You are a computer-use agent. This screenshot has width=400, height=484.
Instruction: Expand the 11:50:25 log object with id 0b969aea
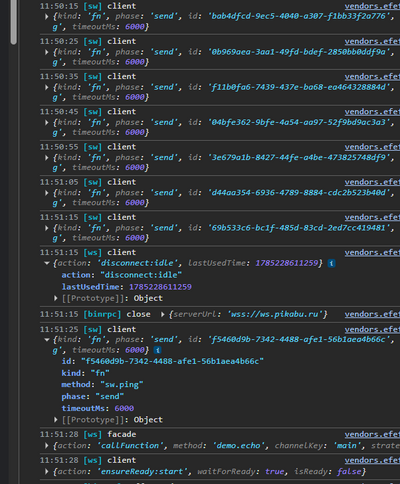(47, 52)
